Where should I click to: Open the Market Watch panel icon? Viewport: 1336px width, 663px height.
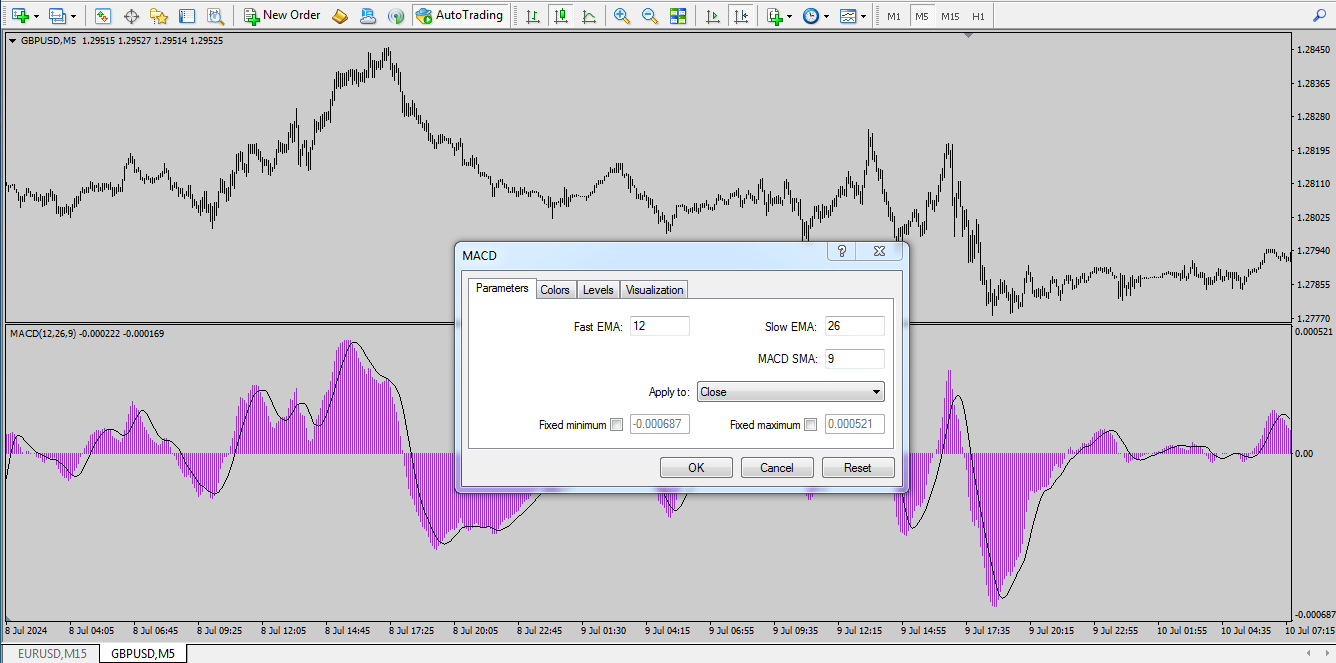[x=103, y=16]
